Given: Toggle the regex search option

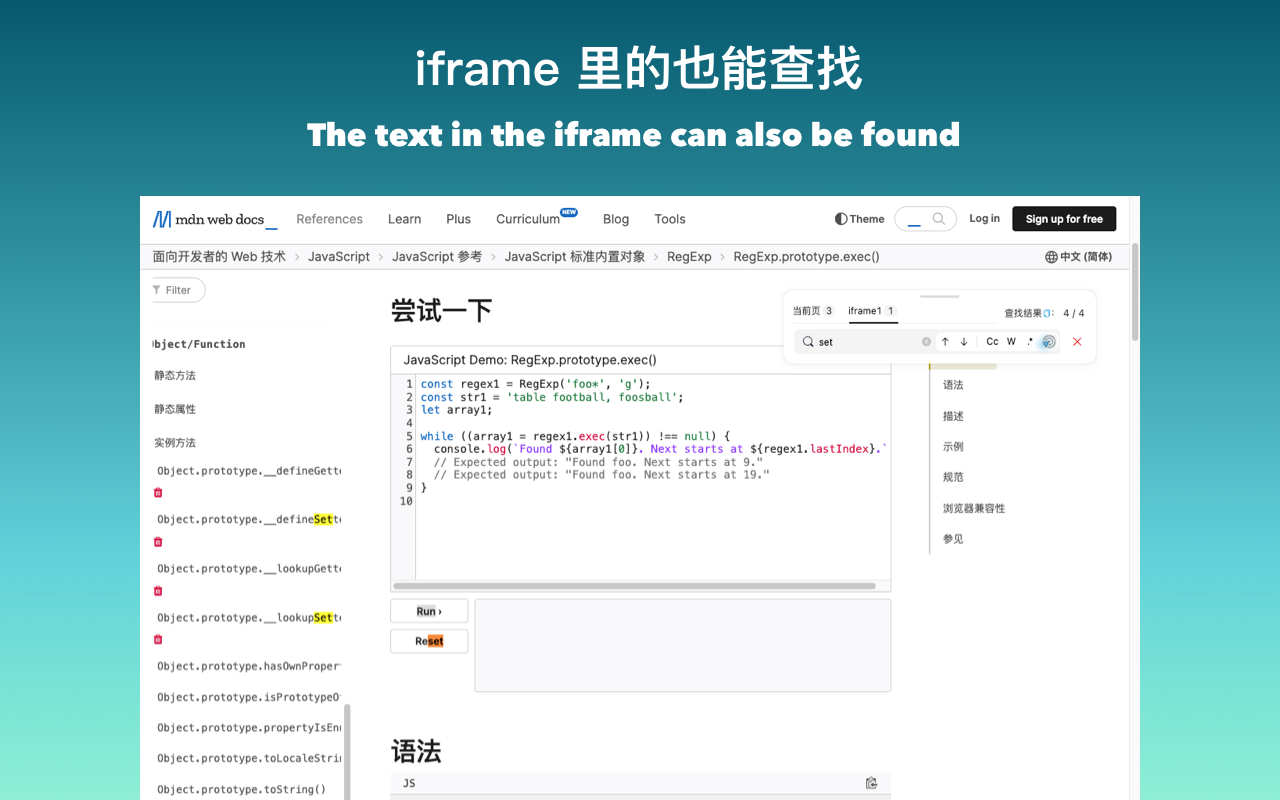Looking at the screenshot, I should click(1030, 342).
